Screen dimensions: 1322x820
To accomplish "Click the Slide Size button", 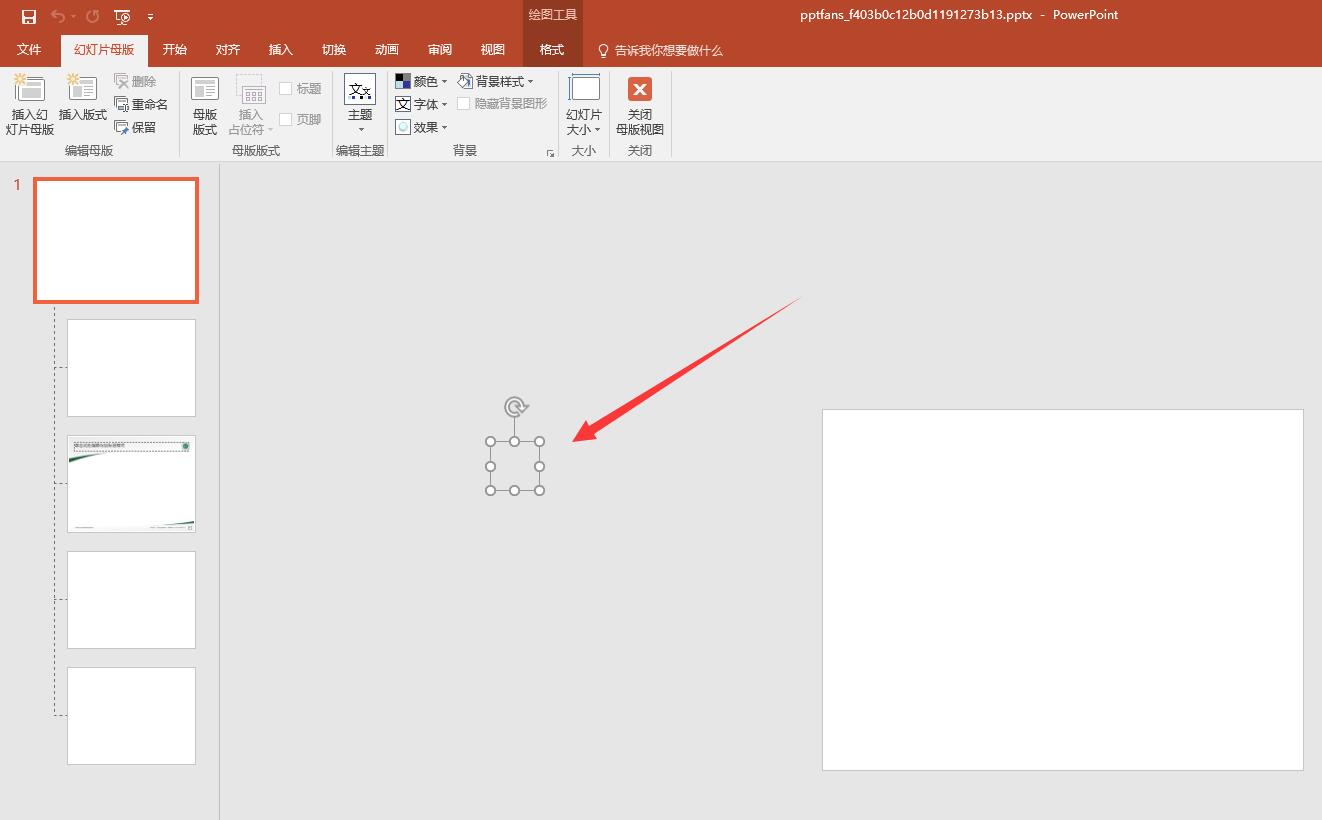I will pyautogui.click(x=584, y=105).
